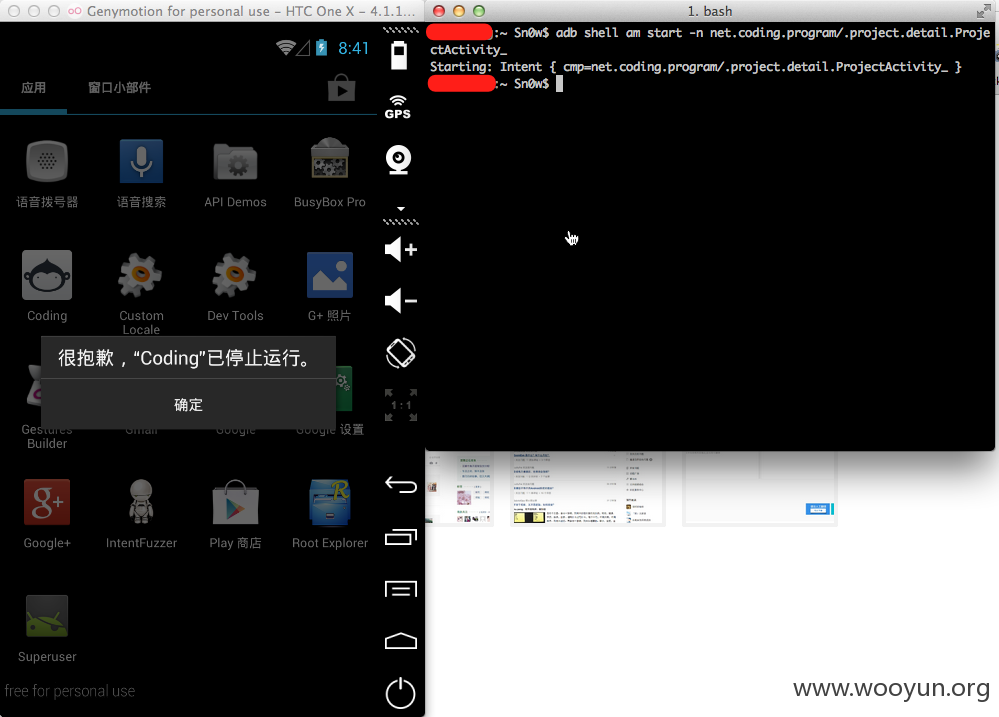Launch the Root Explorer app
999x717 pixels.
click(329, 514)
